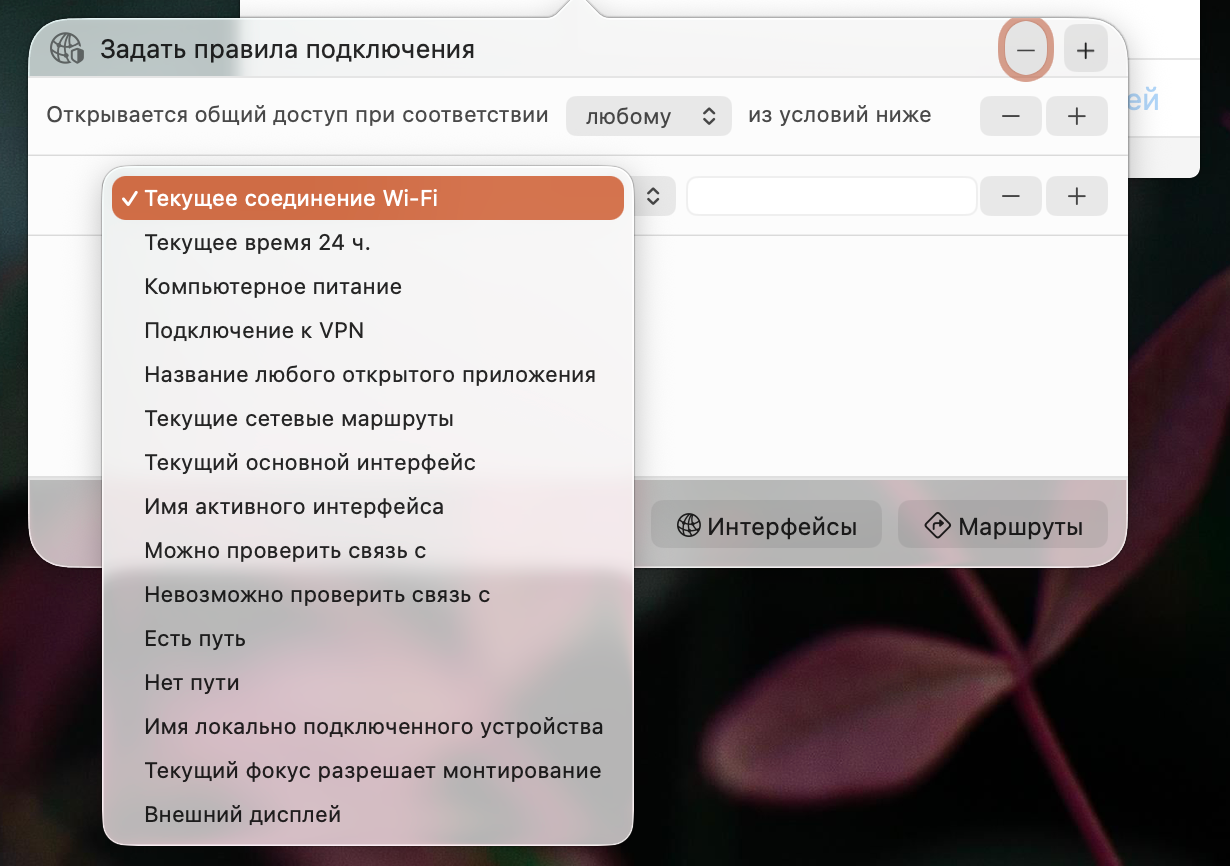The height and width of the screenshot is (866, 1230).
Task: Expand the любому match dropdown
Action: point(648,116)
